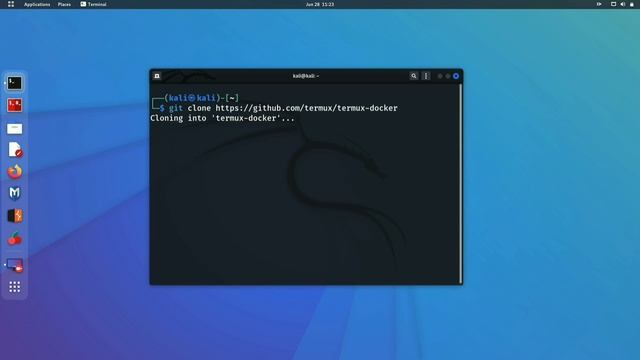This screenshot has height=360, width=640.
Task: Launch Metasploit Framework from the dock
Action: [x=15, y=193]
